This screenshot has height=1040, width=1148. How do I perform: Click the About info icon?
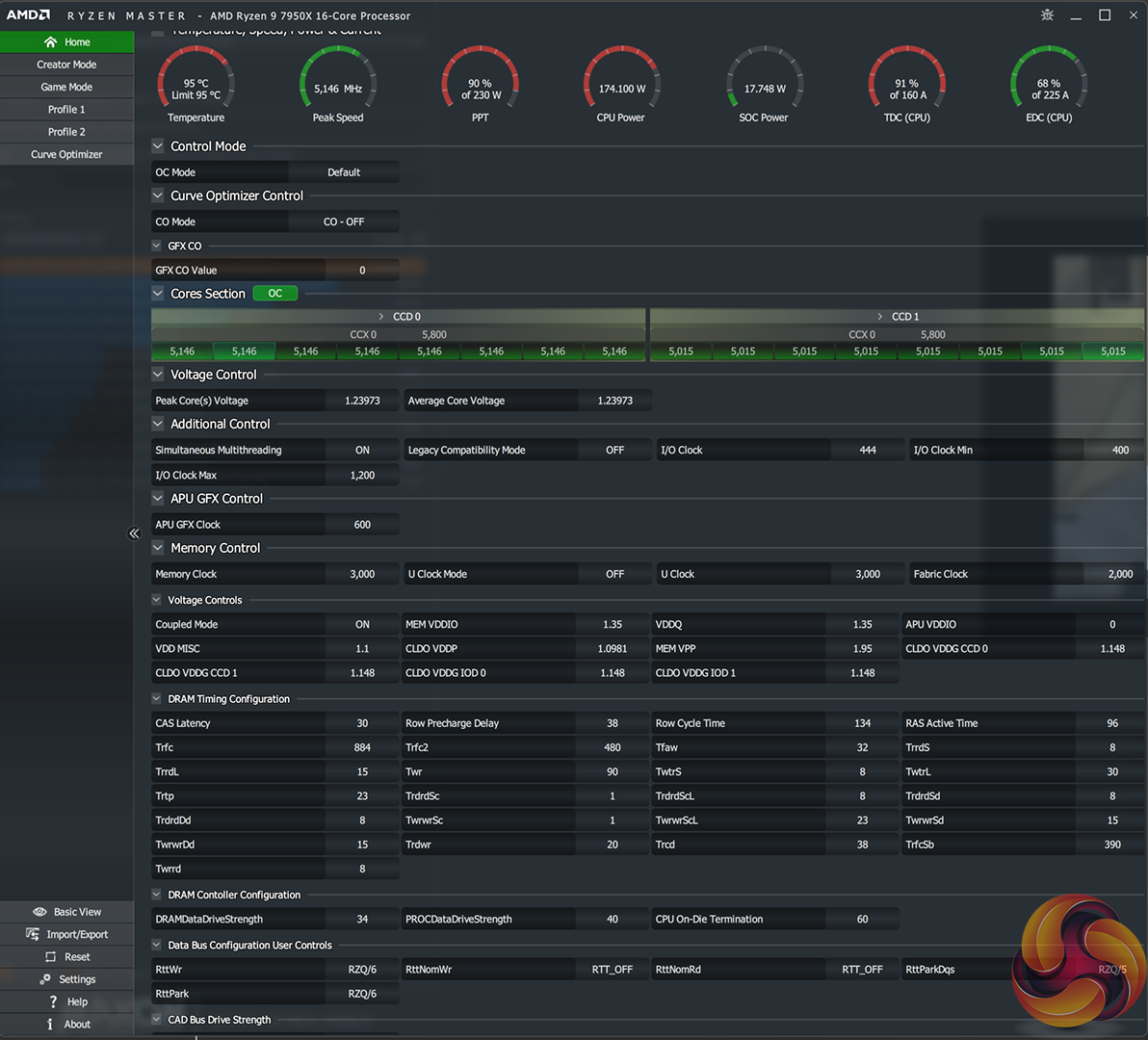50,1025
